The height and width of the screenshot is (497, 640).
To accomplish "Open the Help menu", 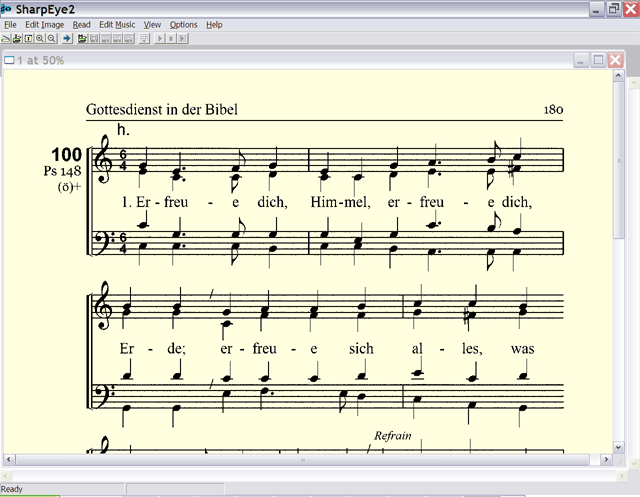I will pos(214,24).
